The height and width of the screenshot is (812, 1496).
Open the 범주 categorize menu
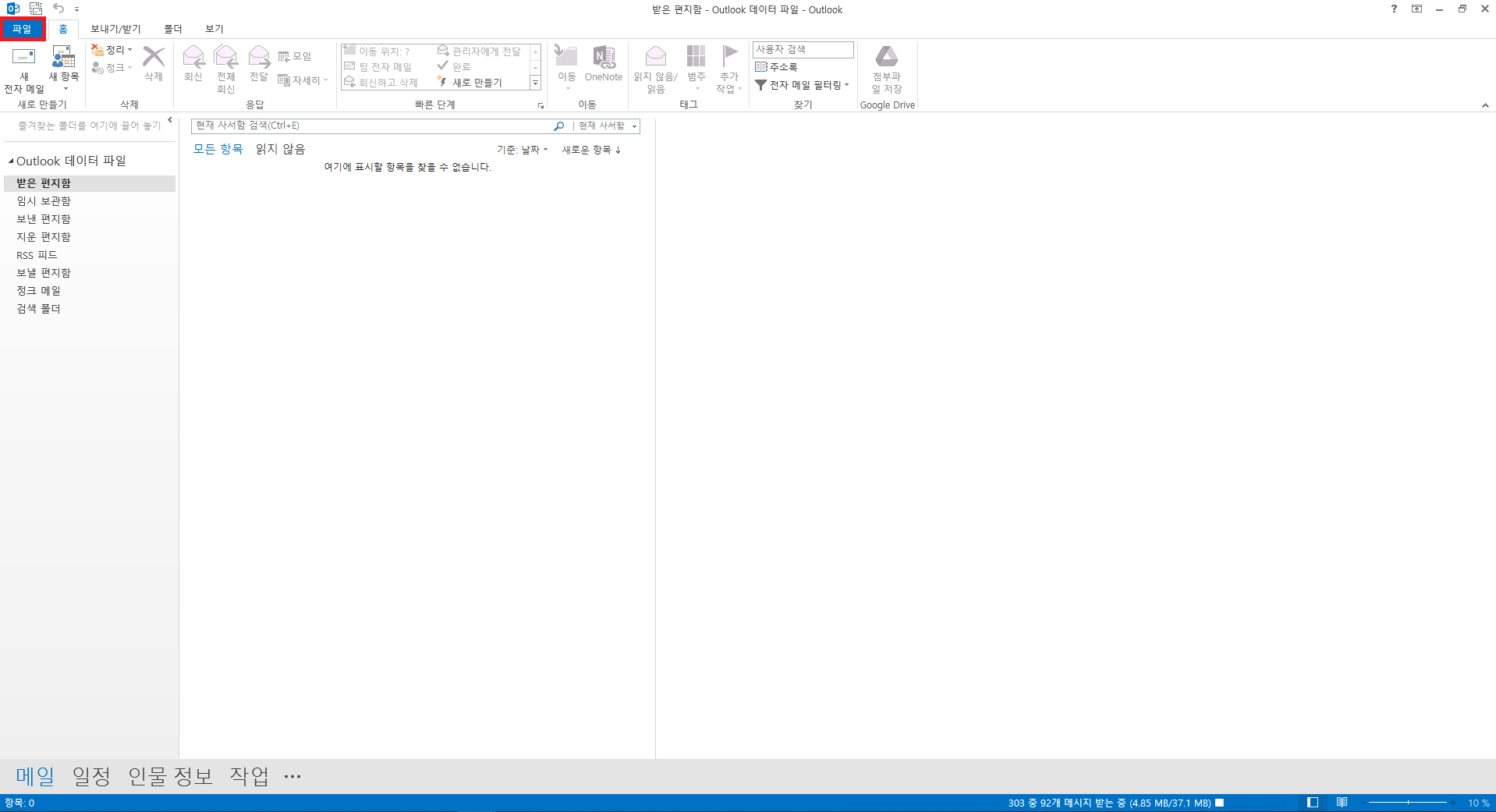point(697,68)
